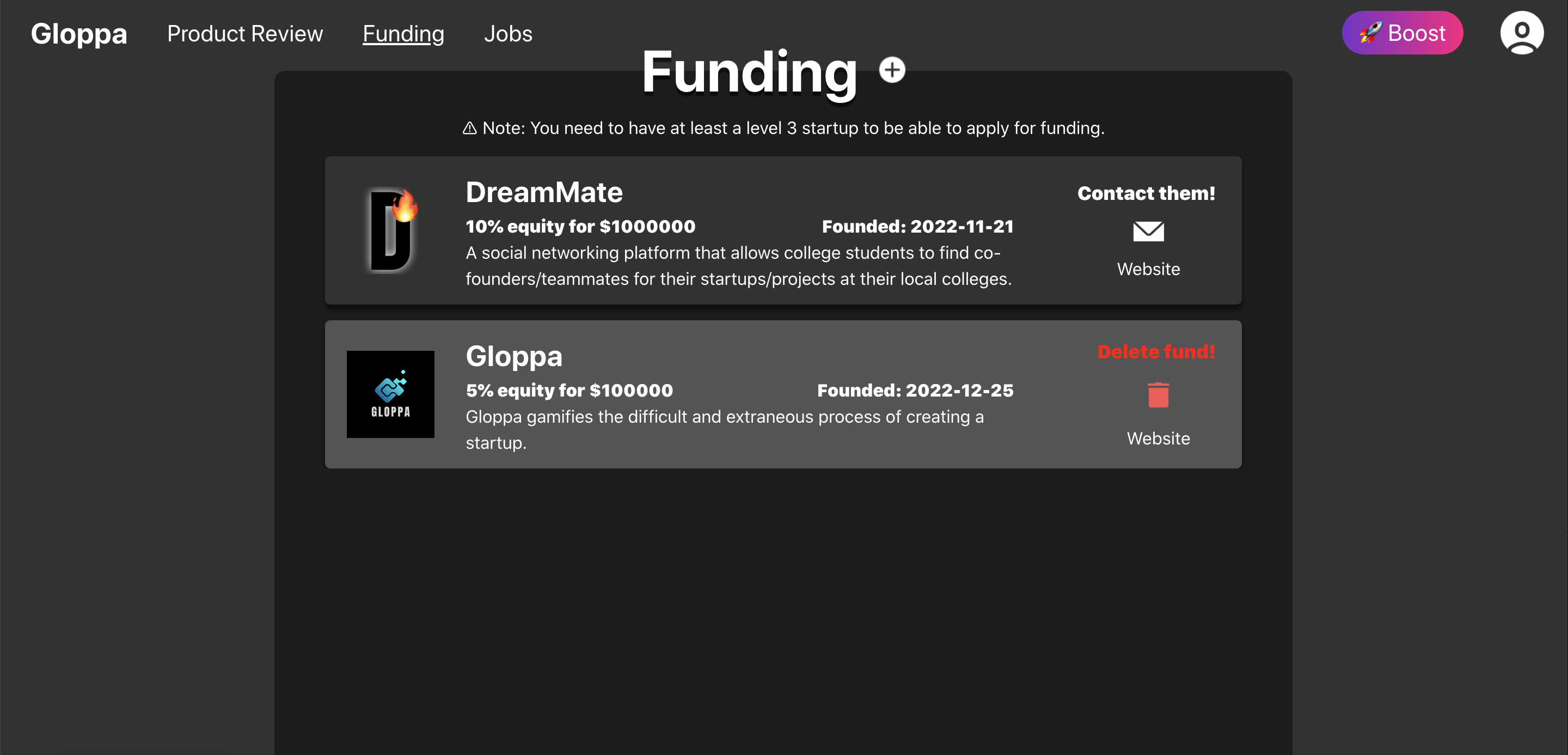Click the 'Delete fund!' label
The height and width of the screenshot is (755, 1568).
click(x=1156, y=352)
